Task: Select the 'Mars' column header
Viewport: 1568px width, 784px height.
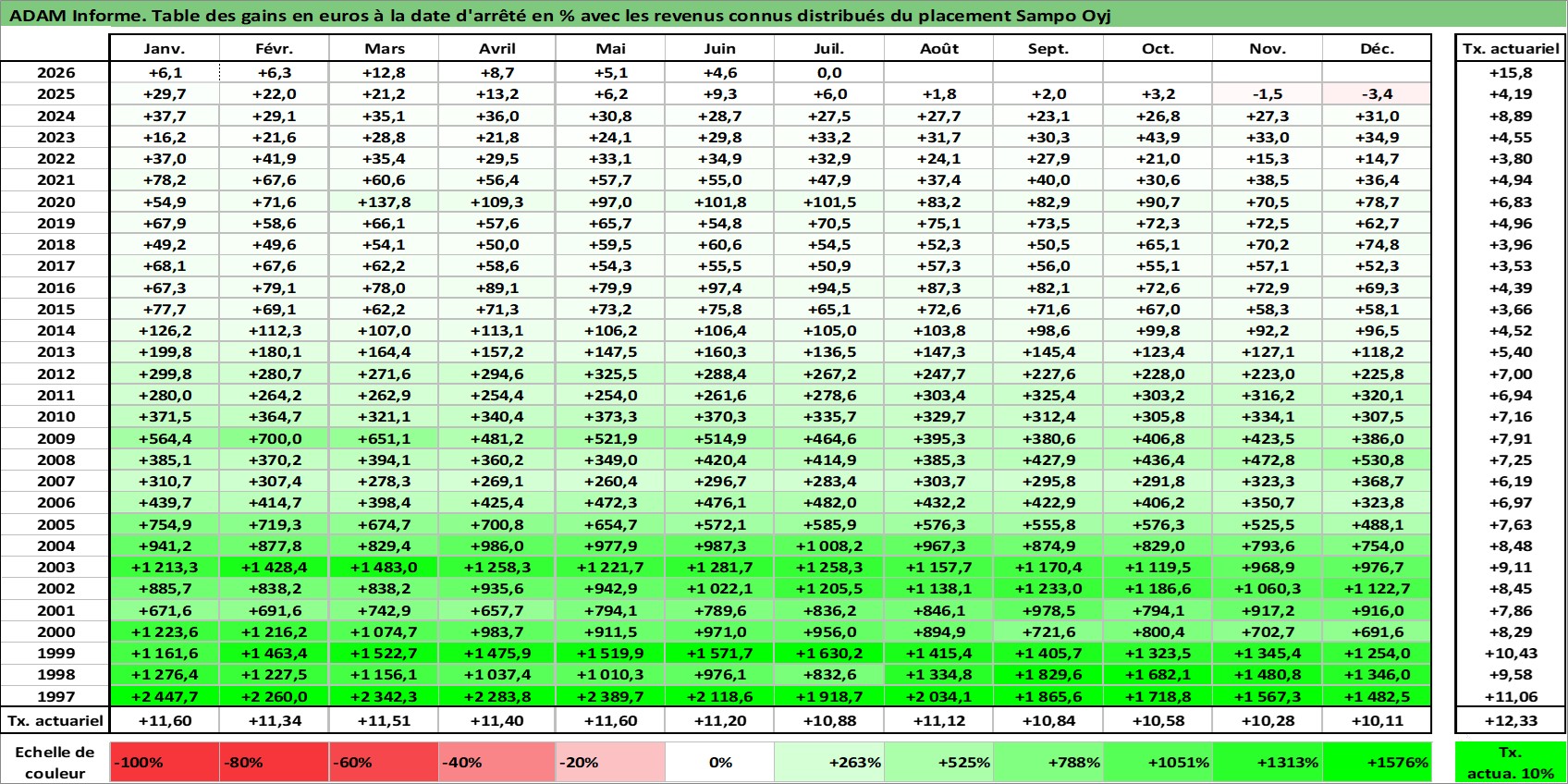Action: pos(385,48)
